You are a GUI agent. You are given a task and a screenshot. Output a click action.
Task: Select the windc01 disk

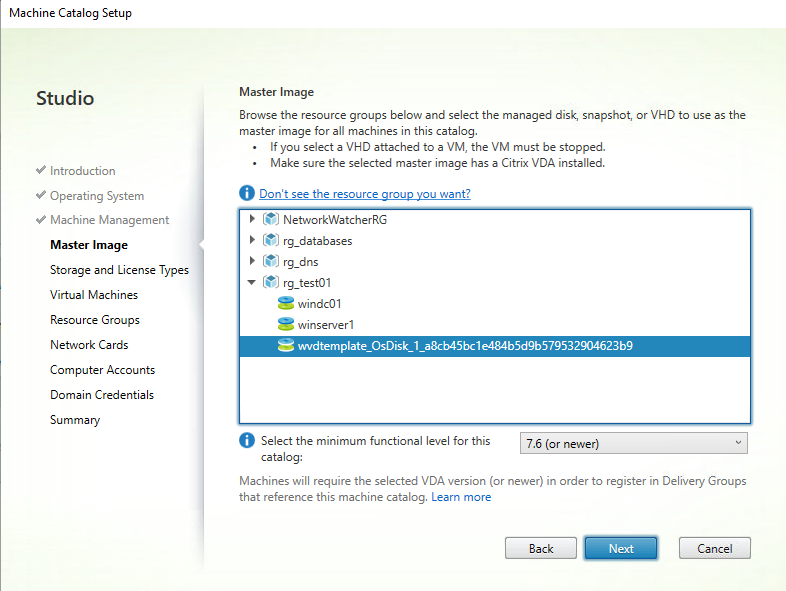click(x=495, y=304)
